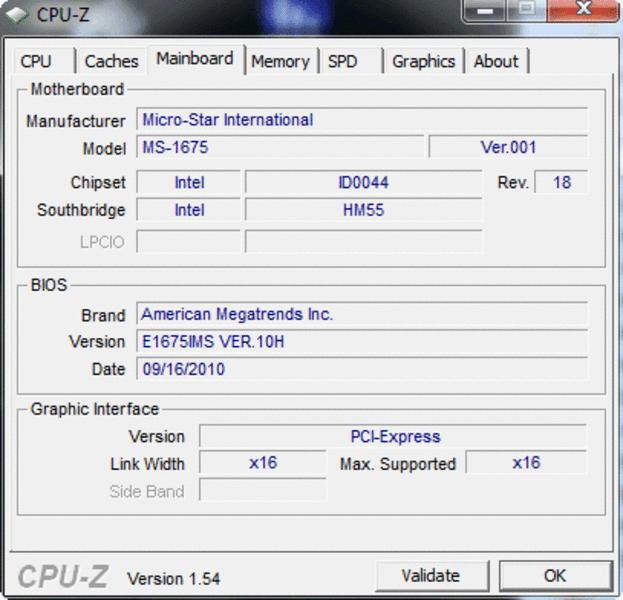Click the 'Chipset' label
Viewport: 623px width, 600px height.
pyautogui.click(x=98, y=182)
